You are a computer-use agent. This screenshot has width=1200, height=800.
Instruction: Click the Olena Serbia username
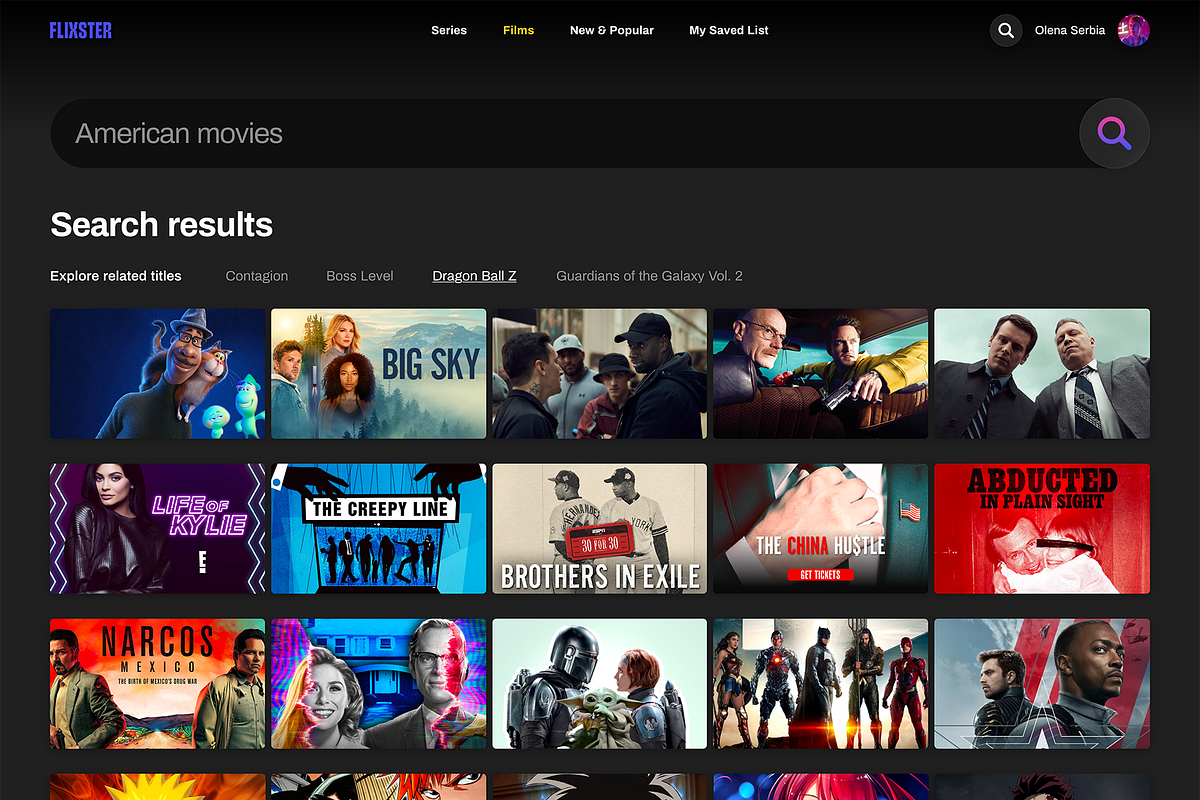coord(1070,30)
